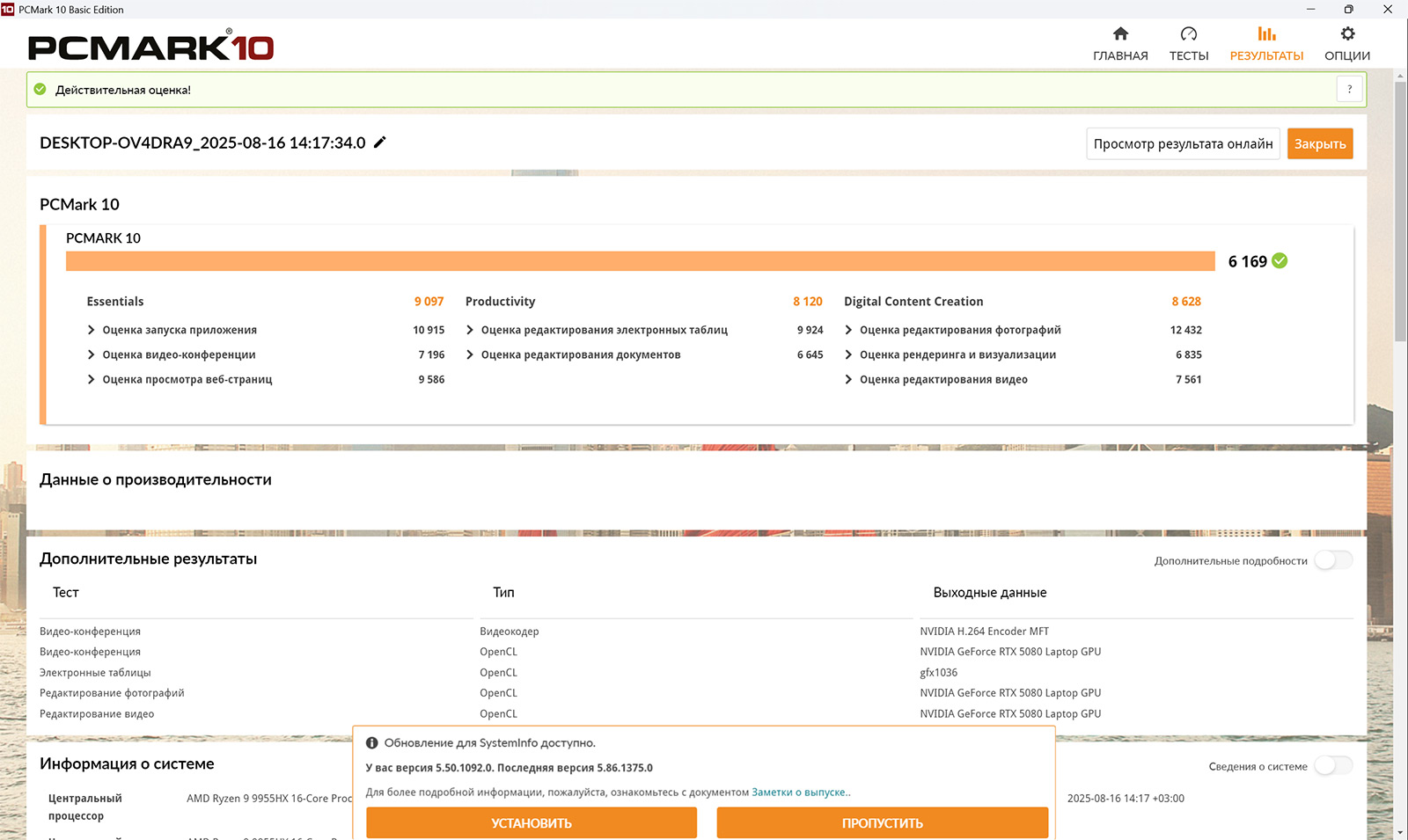The width and height of the screenshot is (1408, 840).
Task: Click the info icon in the SystemInfo update popup
Action: (x=372, y=743)
